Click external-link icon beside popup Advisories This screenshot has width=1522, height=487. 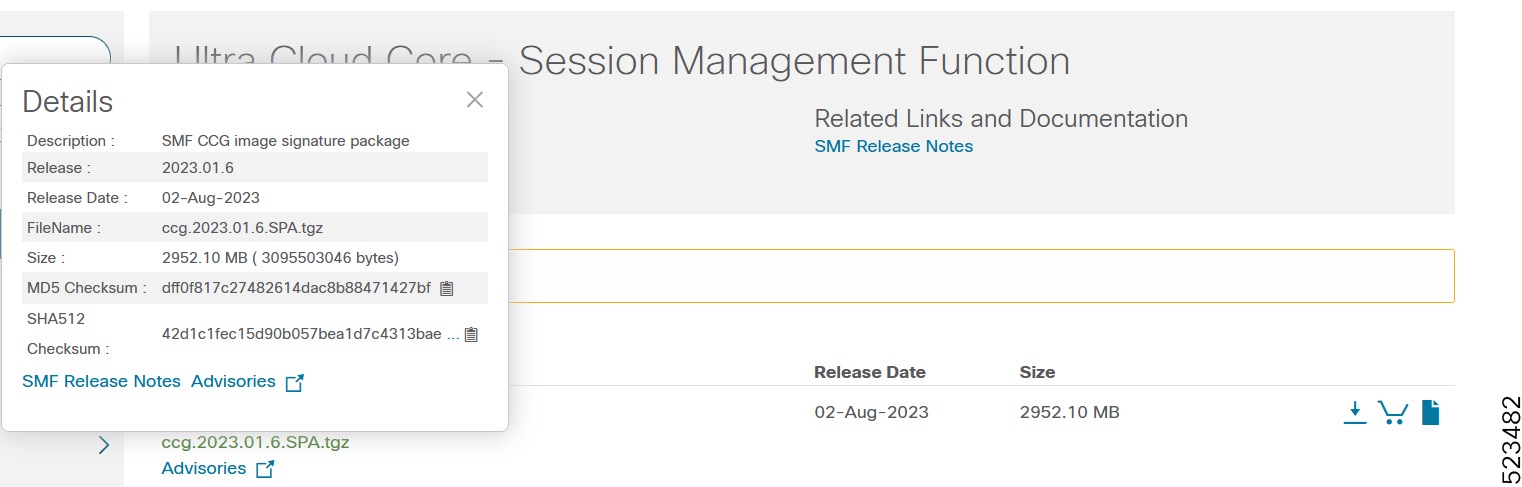point(294,382)
